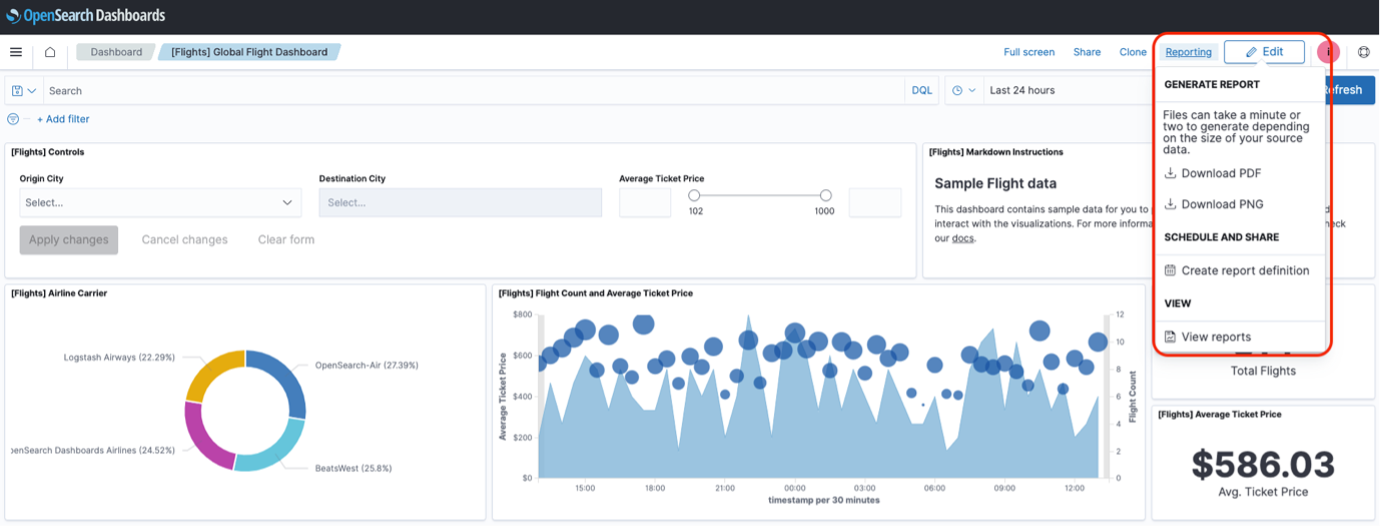
Task: Click the OpenSearch Dashboards logo
Action: click(x=85, y=16)
